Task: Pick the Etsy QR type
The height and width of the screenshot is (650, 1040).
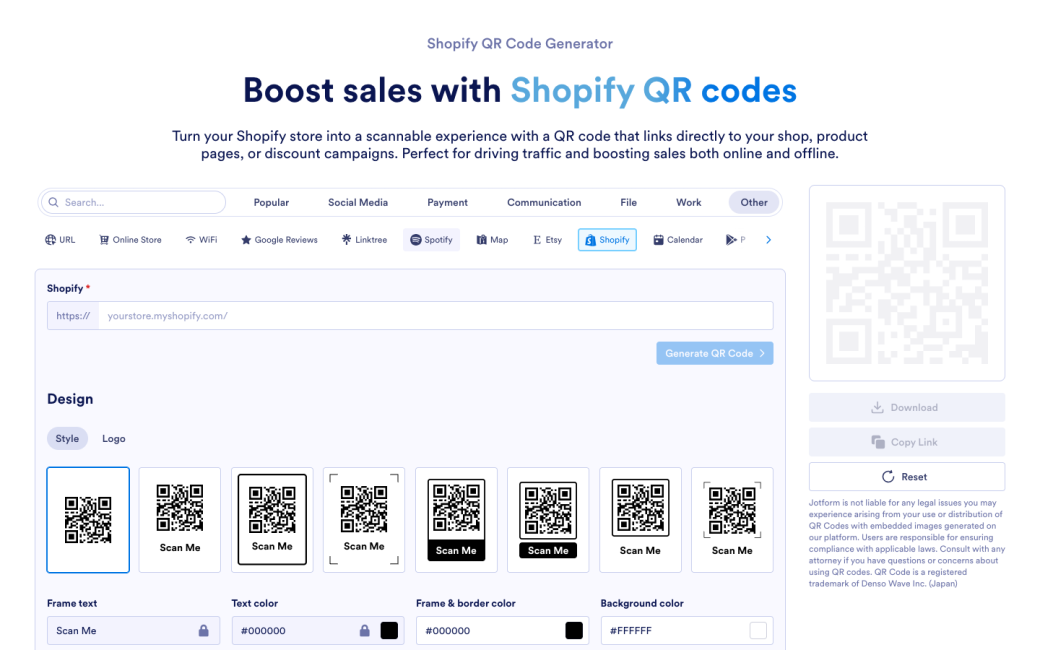Action: (547, 239)
